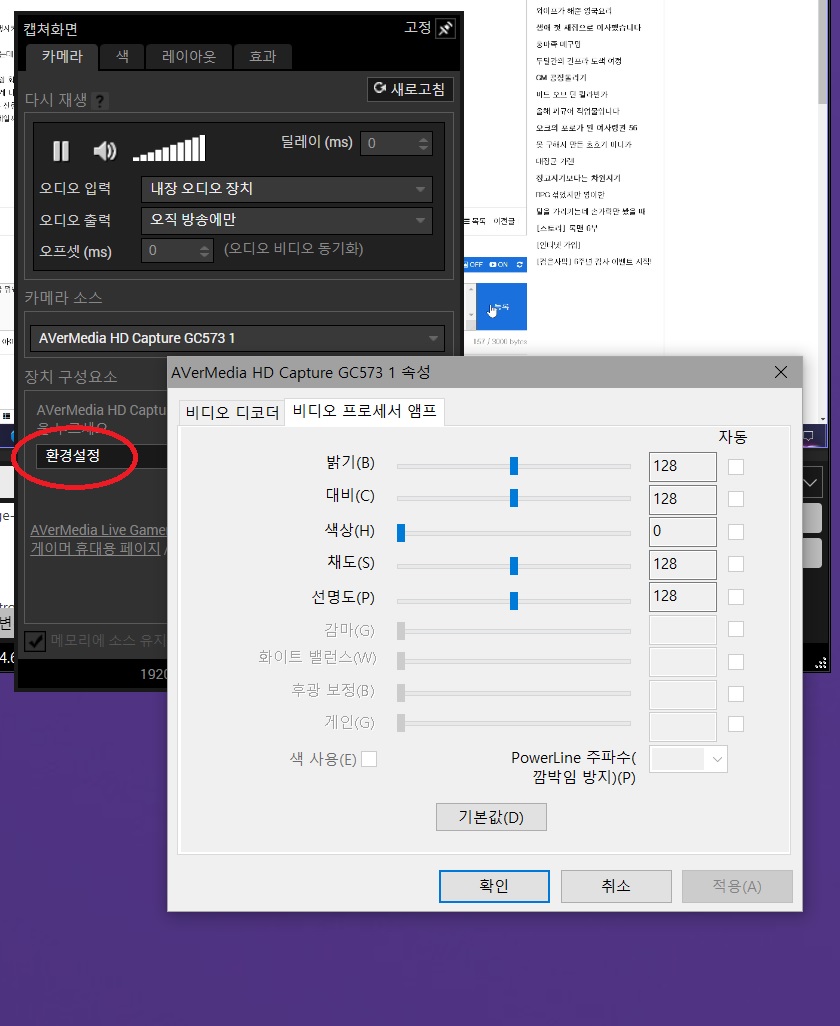The width and height of the screenshot is (840, 1026).
Task: Tick the 자동 checkbox for 화이트 밸런스(W)
Action: tap(736, 662)
